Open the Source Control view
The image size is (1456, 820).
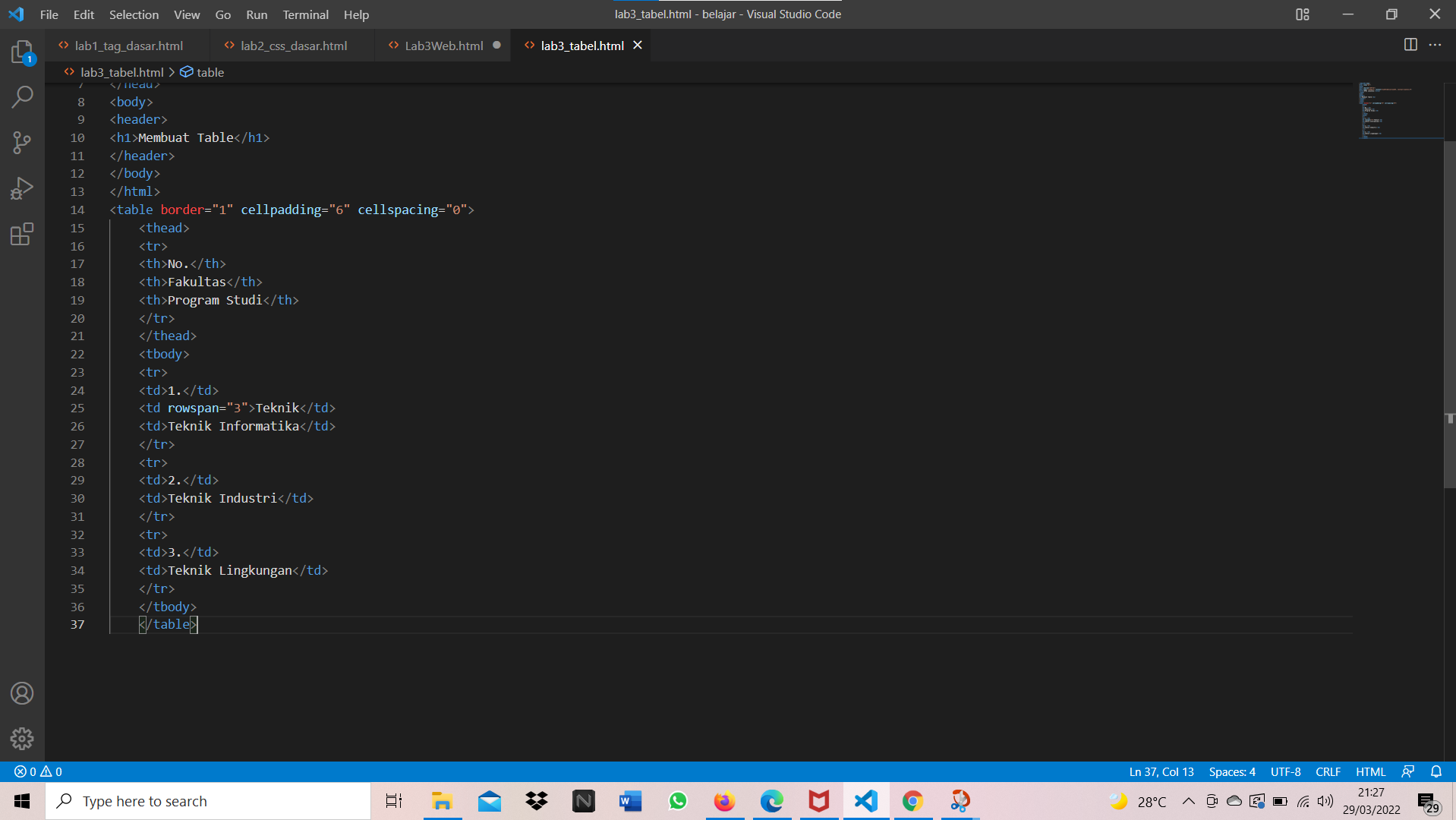[x=22, y=143]
